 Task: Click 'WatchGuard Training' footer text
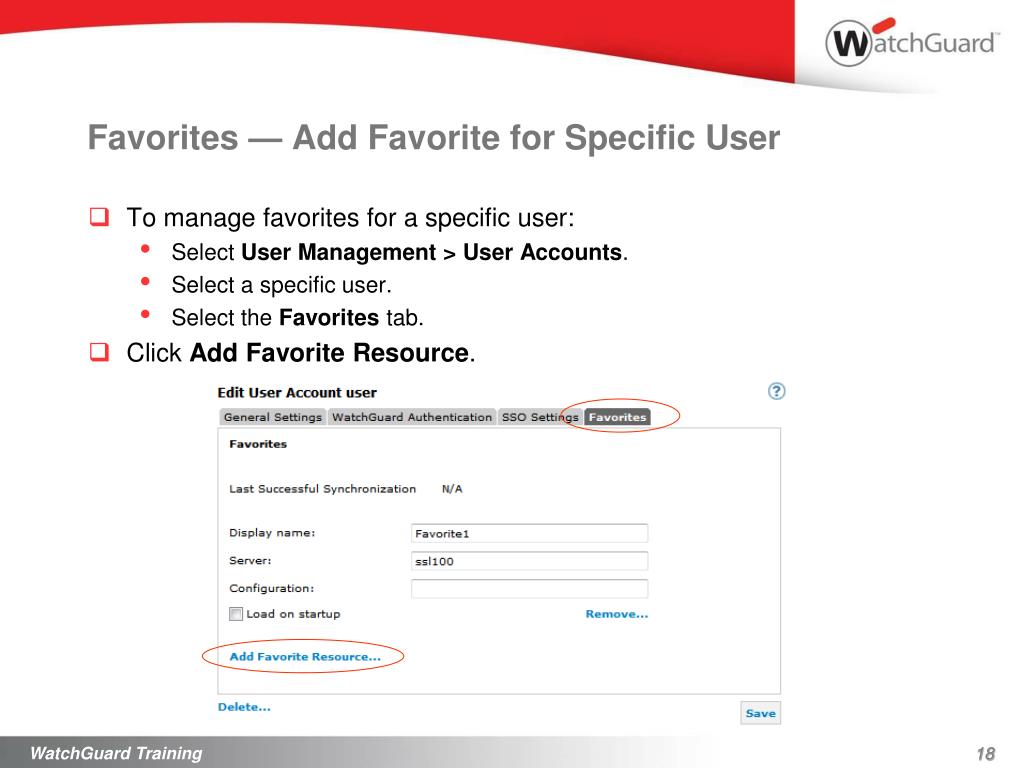pyautogui.click(x=116, y=753)
